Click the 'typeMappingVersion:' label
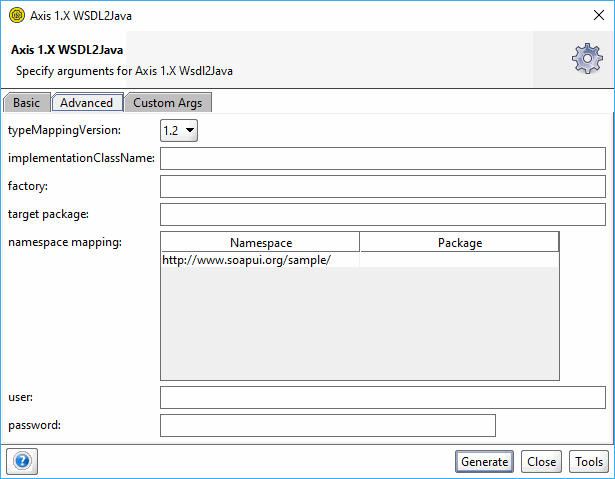 (x=64, y=130)
